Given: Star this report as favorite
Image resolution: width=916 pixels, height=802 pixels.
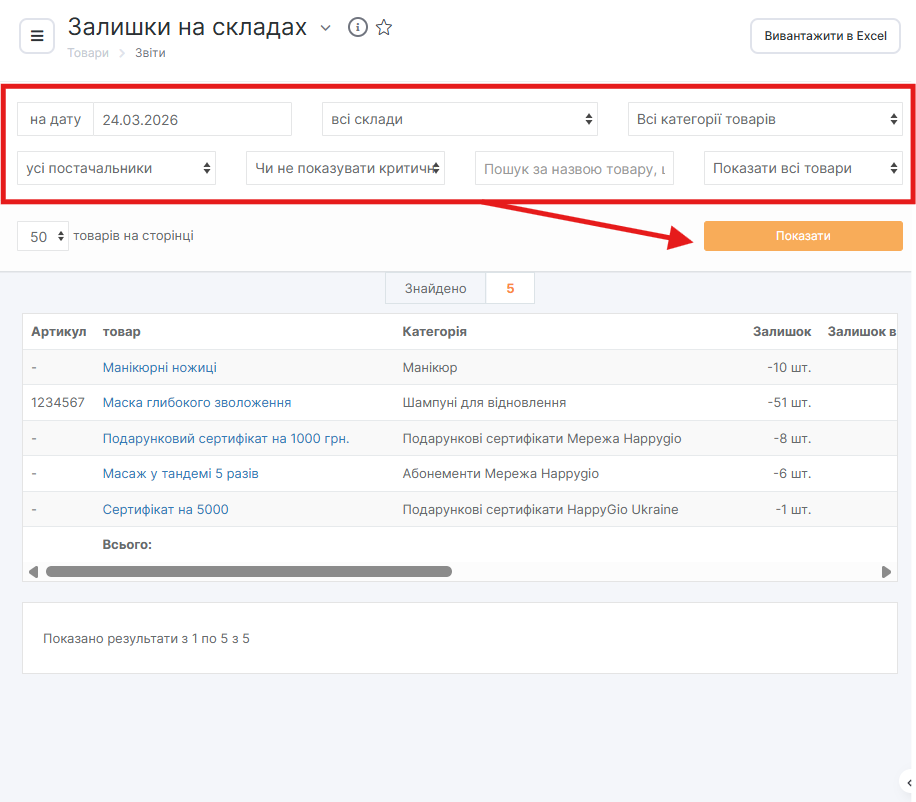Looking at the screenshot, I should coord(384,28).
